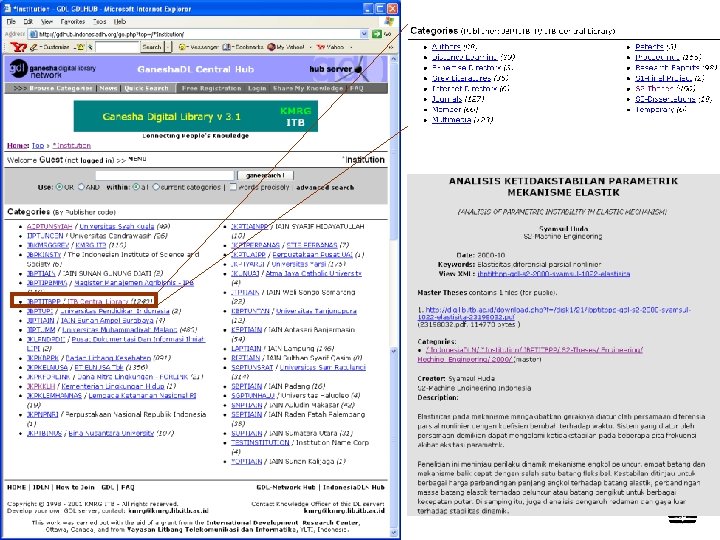Viewport: 720px width, 540px height.
Task: Open the Bina Nusantara University link
Action: pyautogui.click(x=111, y=433)
